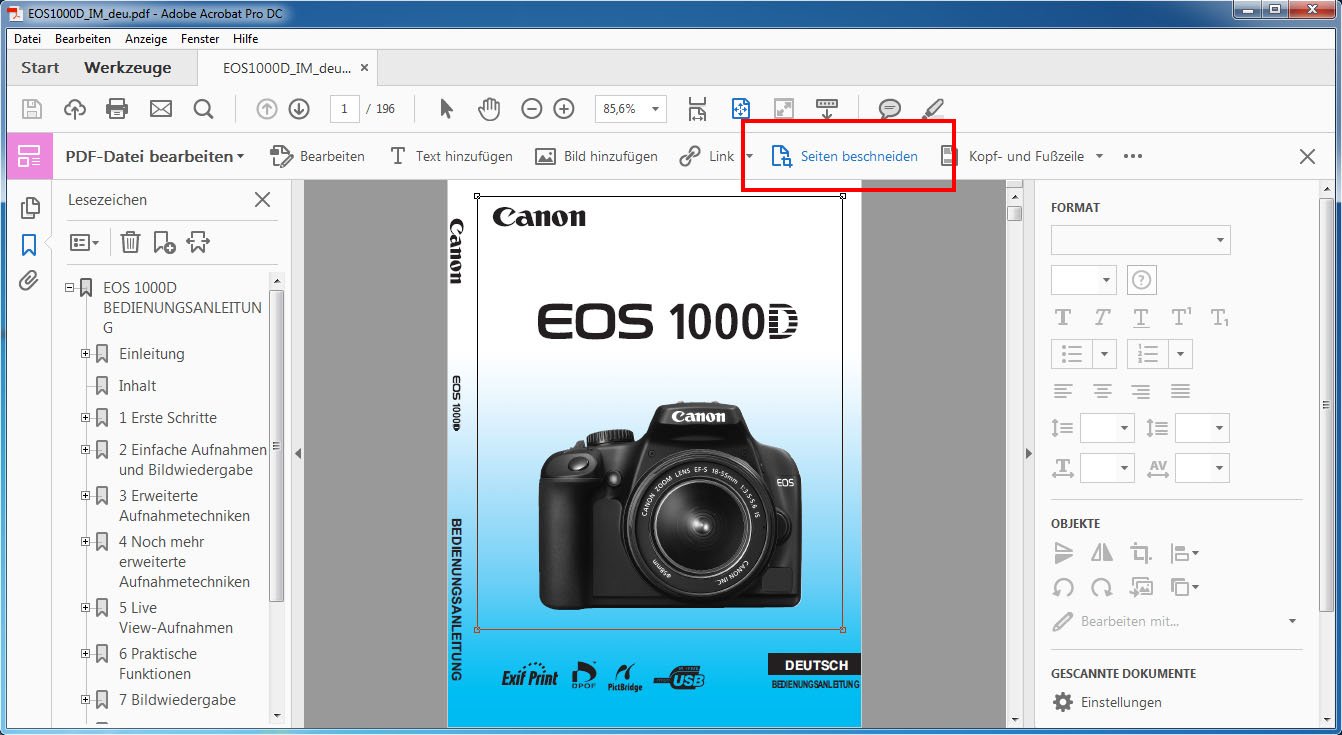Screen dimensions: 1342x735
Task: Expand the Einleitung bookmark
Action: point(86,354)
